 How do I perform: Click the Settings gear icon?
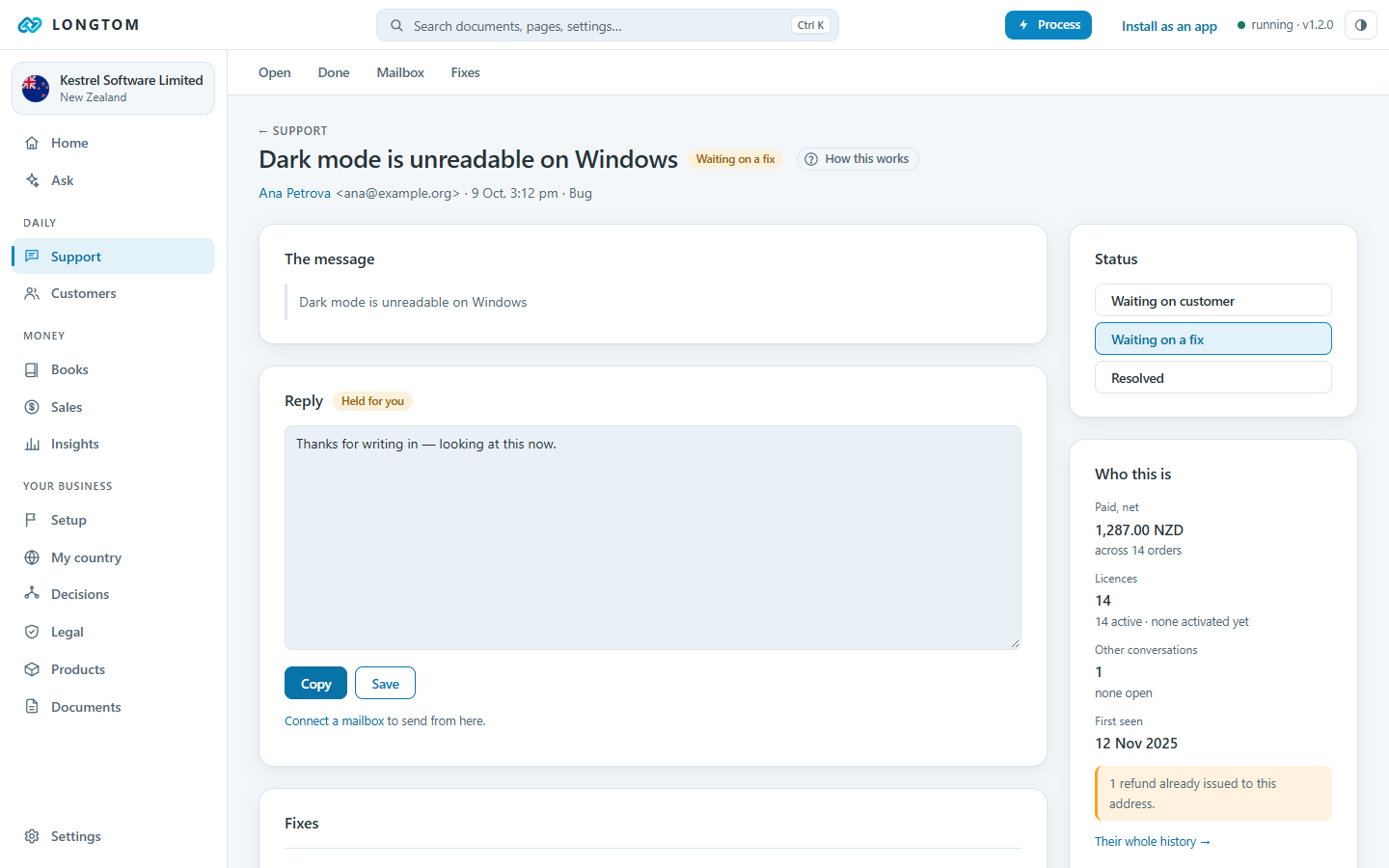[32, 836]
